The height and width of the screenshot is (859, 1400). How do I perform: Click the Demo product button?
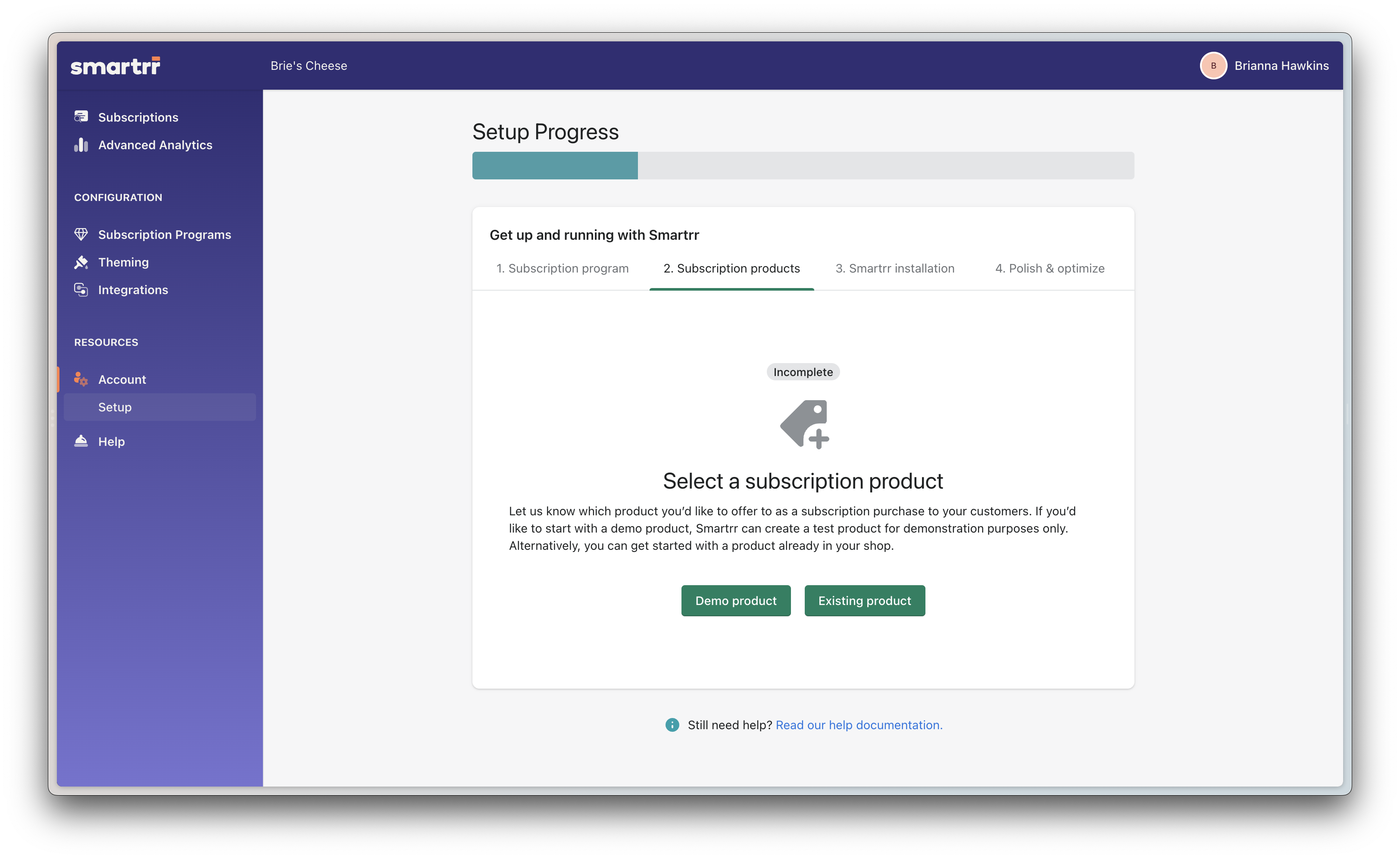(x=736, y=600)
